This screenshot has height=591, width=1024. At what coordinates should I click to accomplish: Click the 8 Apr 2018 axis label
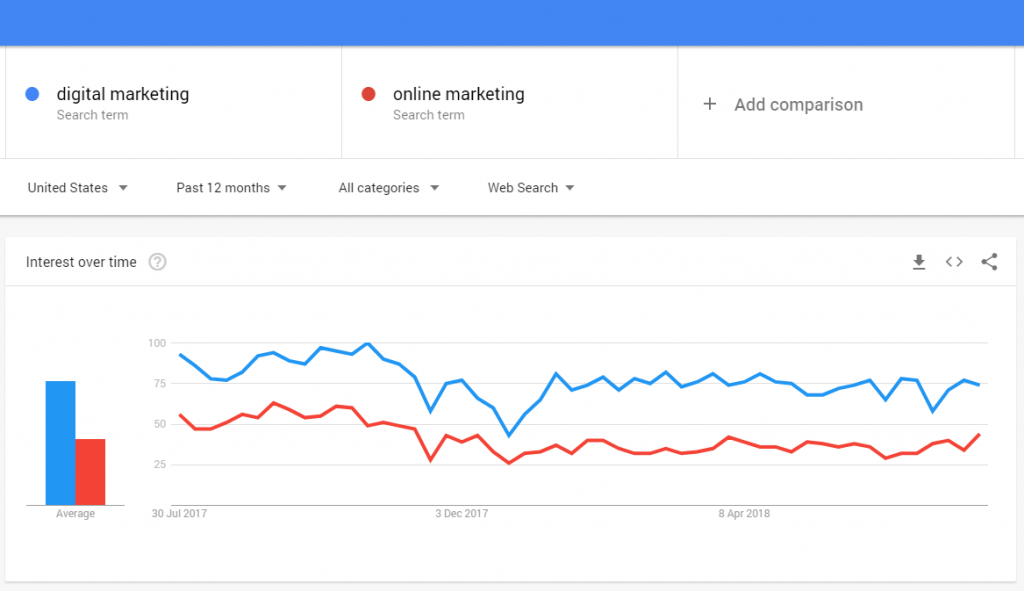coord(744,513)
